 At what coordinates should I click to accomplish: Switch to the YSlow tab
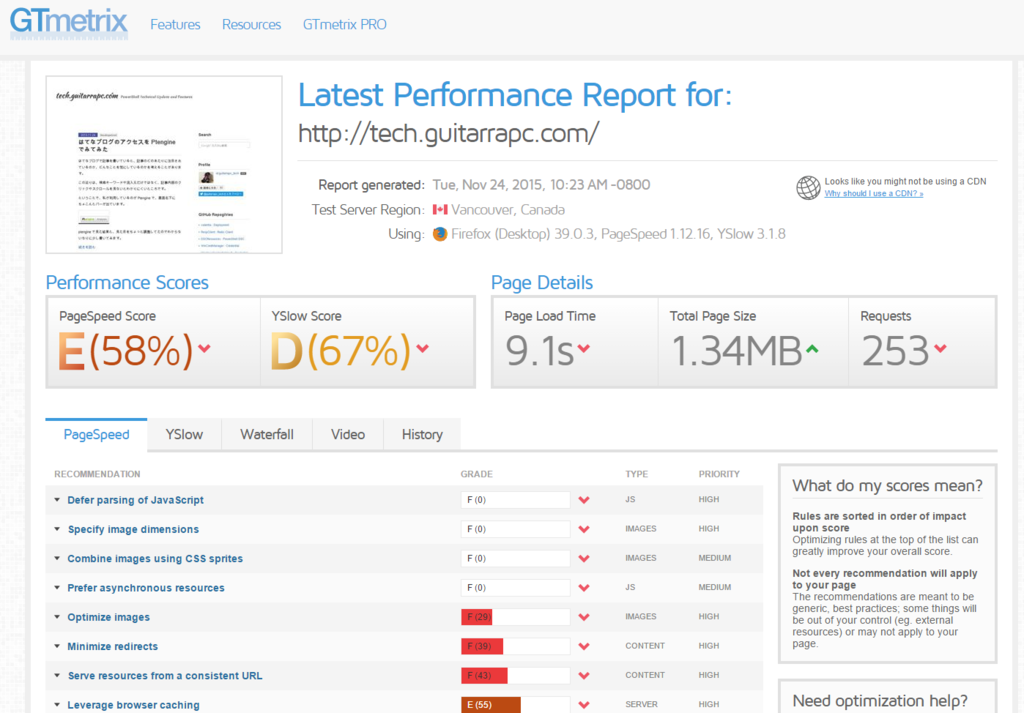click(x=184, y=434)
